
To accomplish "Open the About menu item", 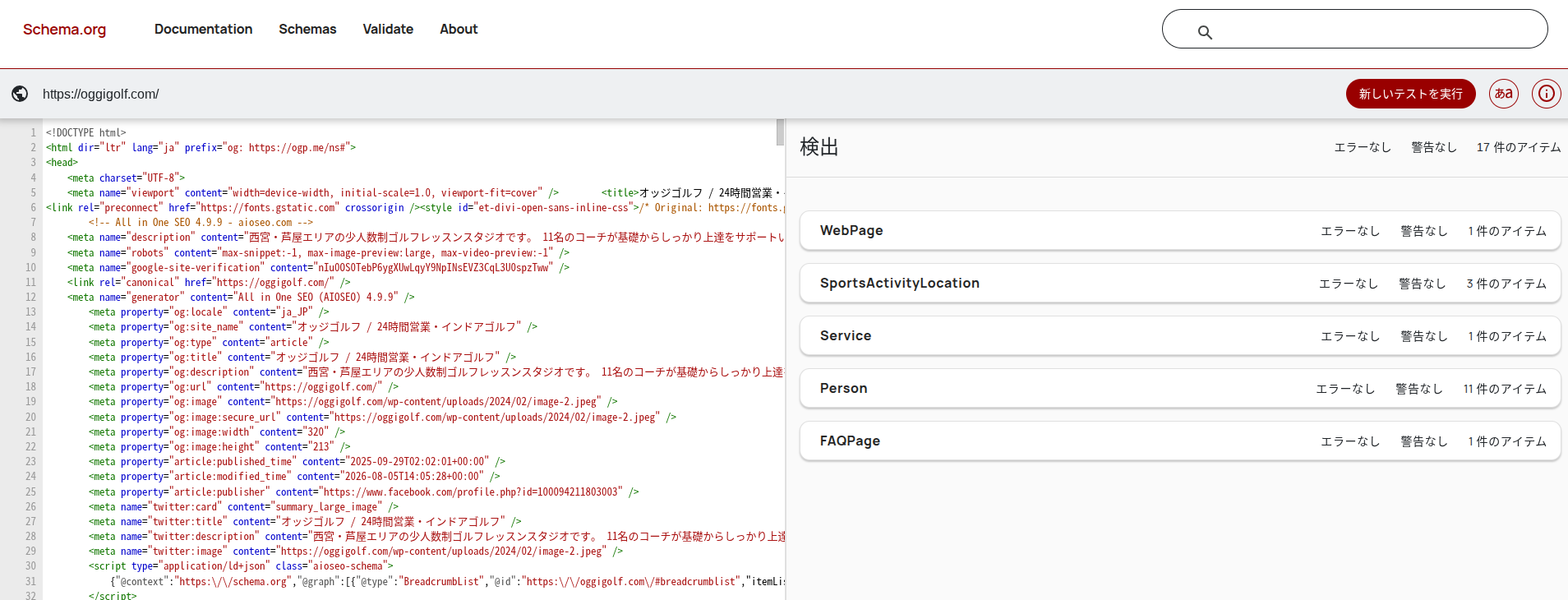I will [x=459, y=30].
